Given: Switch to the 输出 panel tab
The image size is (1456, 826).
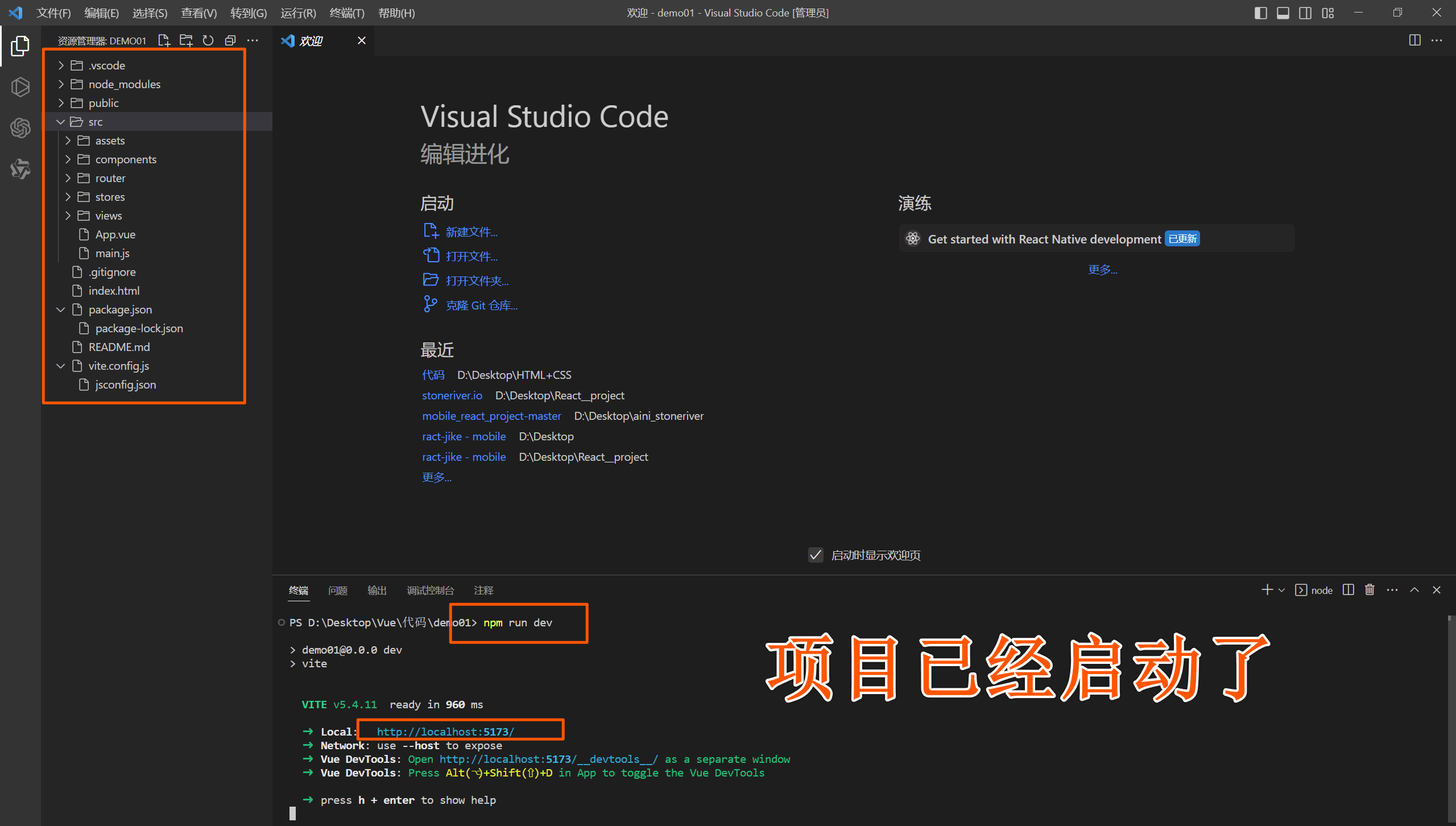Looking at the screenshot, I should (377, 590).
